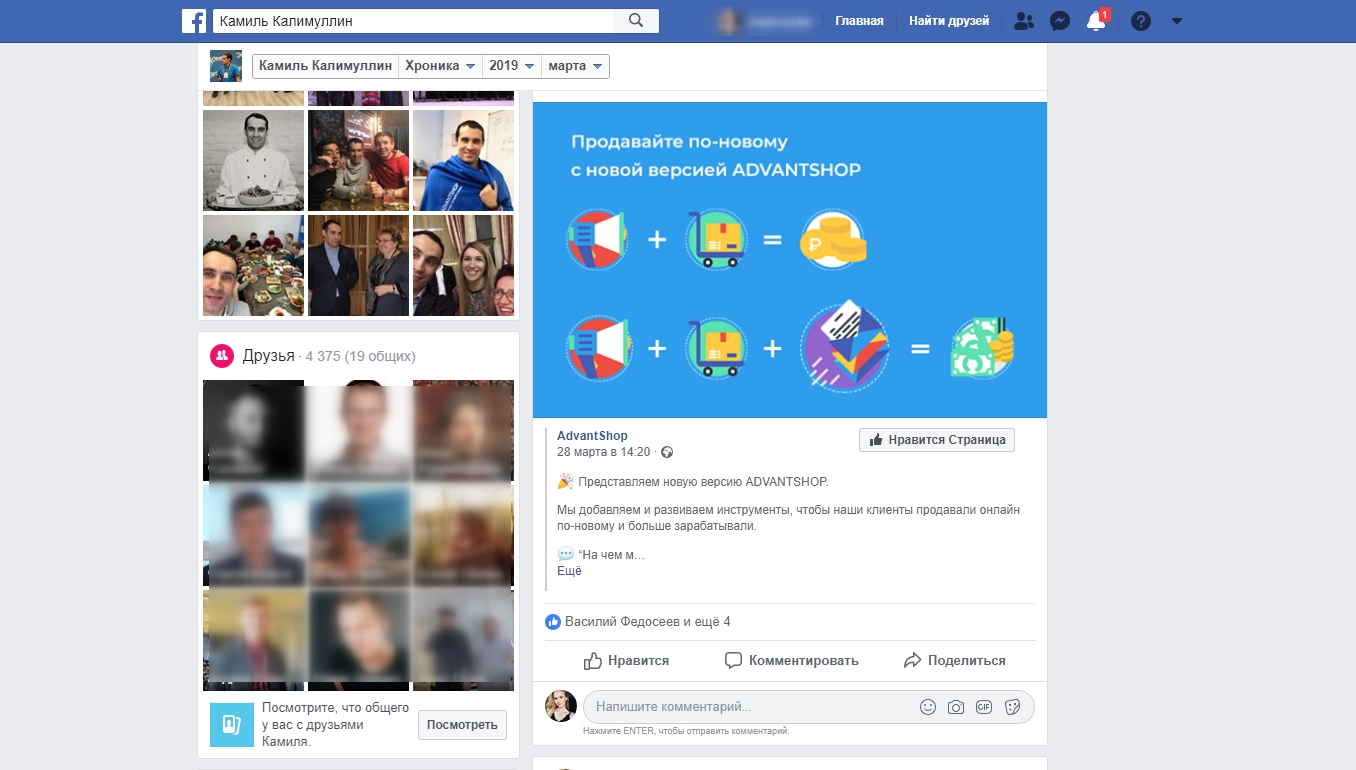The height and width of the screenshot is (770, 1356).
Task: Click the Посмотреть button
Action: click(462, 725)
